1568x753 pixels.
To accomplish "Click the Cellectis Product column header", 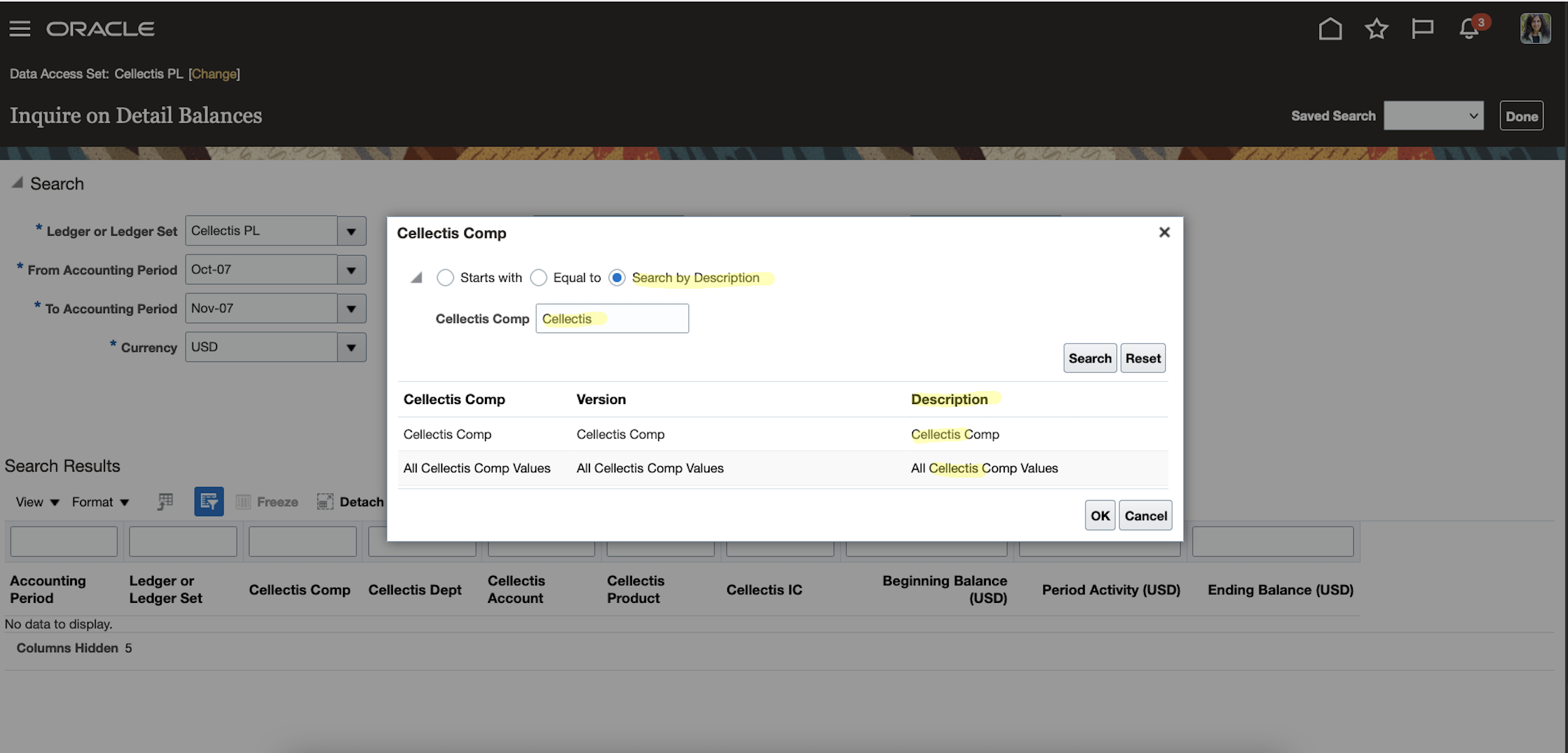I will click(x=636, y=589).
